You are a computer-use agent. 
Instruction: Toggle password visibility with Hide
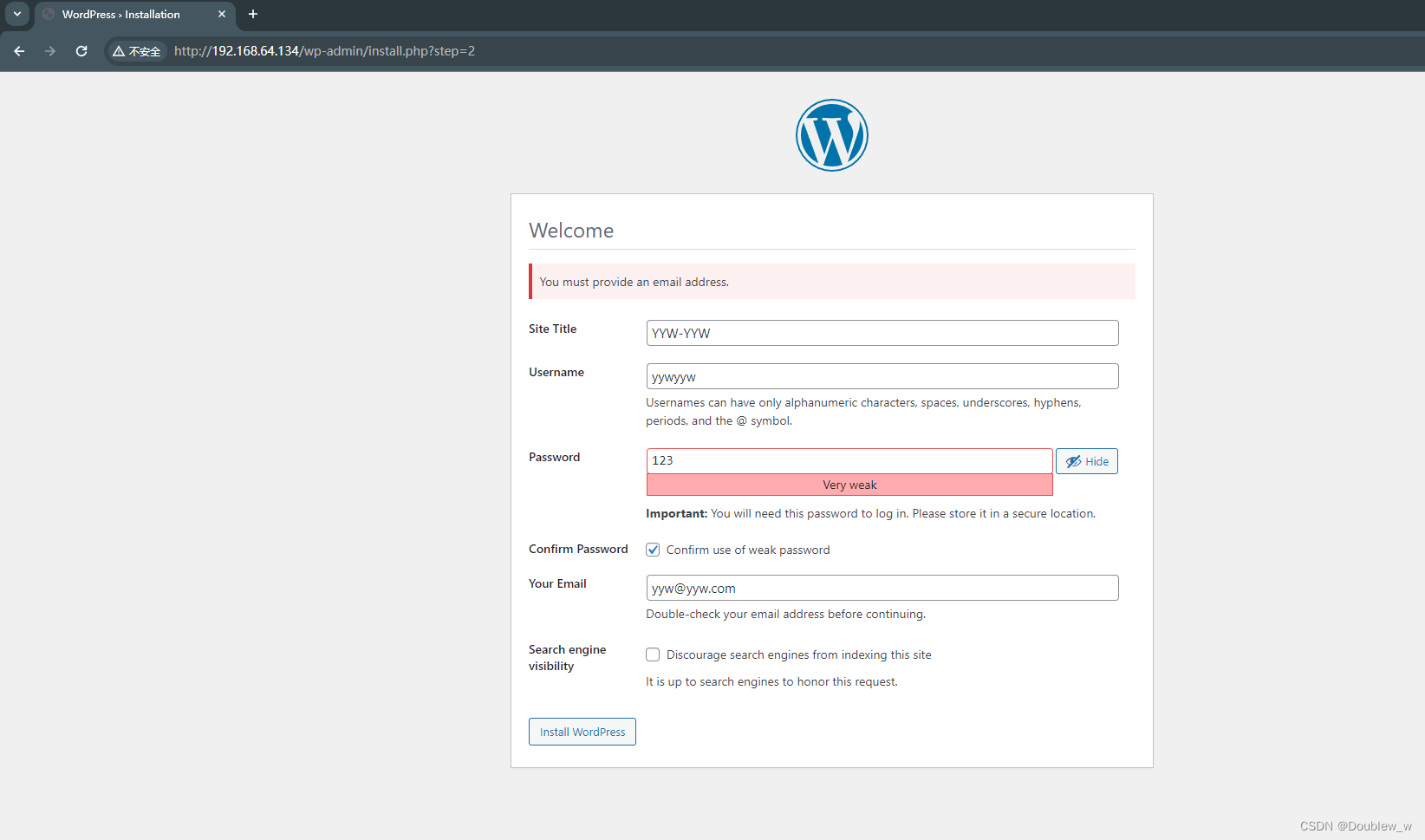(1086, 460)
